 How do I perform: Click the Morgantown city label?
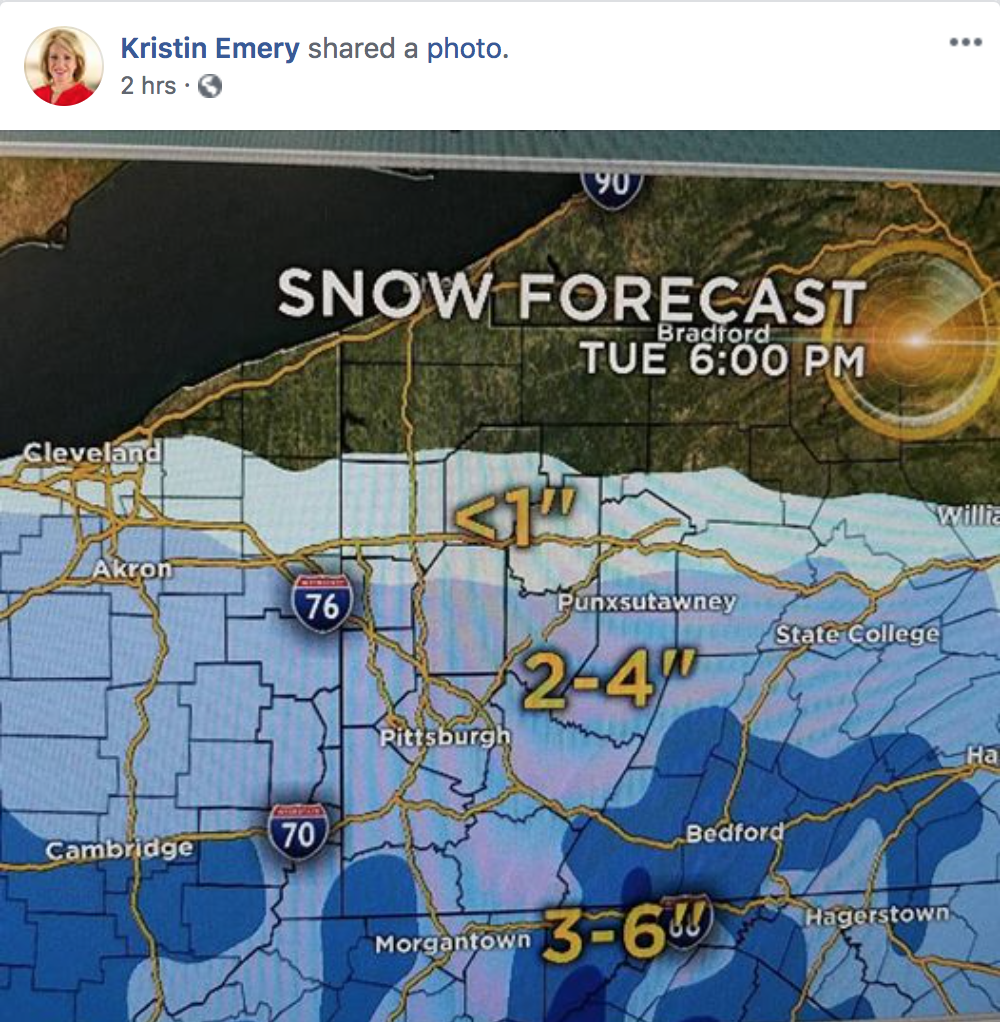(453, 942)
